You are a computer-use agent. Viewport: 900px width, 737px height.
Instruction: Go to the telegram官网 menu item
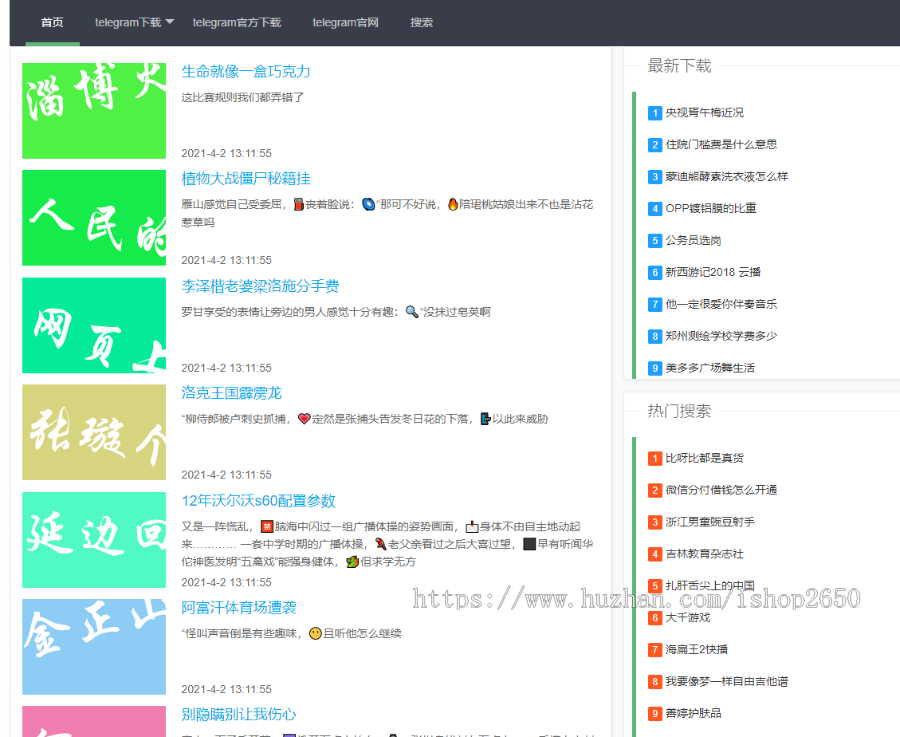[345, 22]
